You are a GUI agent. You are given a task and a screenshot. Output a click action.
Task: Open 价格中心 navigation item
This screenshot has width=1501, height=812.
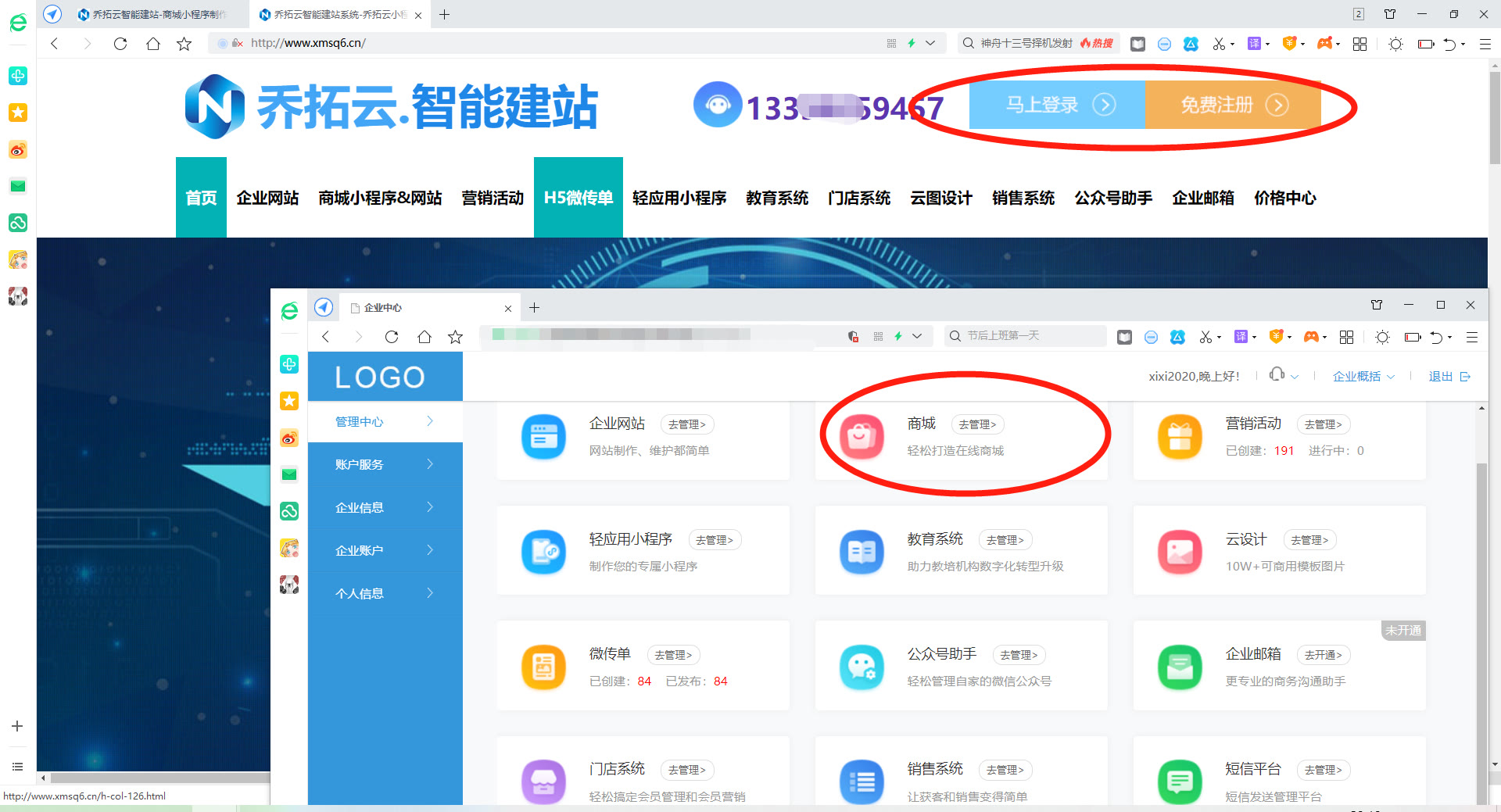pyautogui.click(x=1285, y=198)
